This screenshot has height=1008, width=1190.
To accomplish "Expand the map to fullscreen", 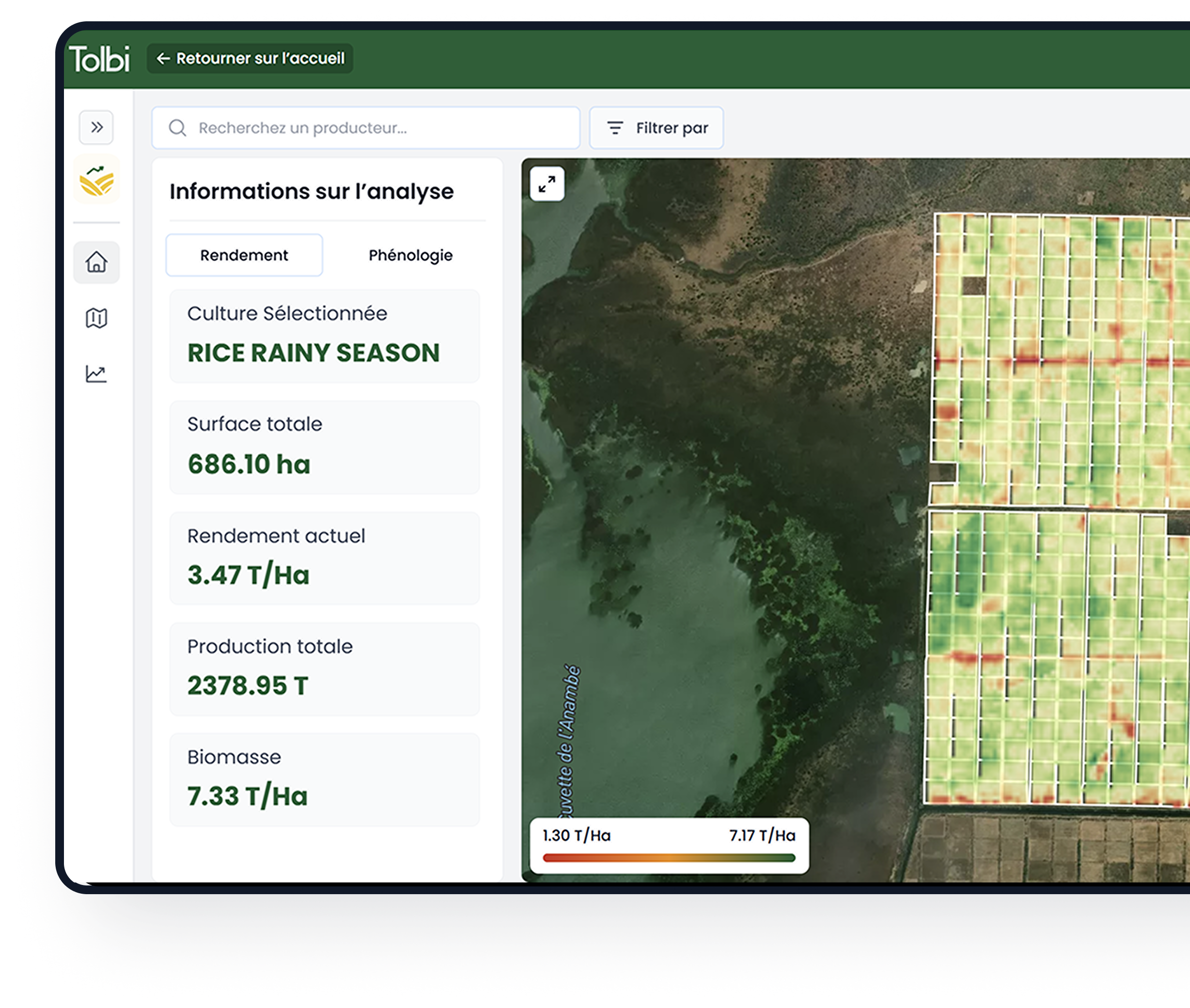I will [x=547, y=184].
